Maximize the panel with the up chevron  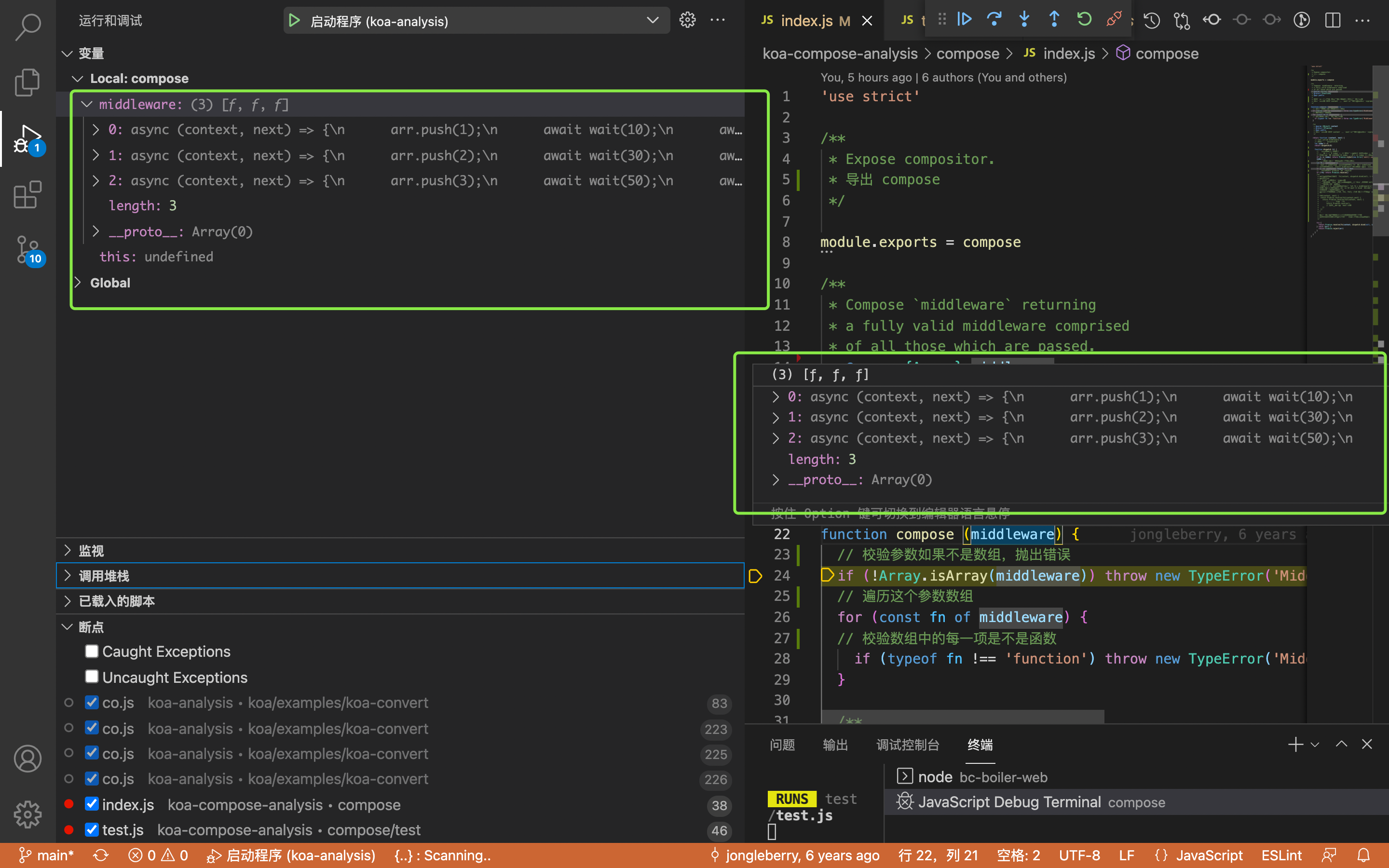1341,744
